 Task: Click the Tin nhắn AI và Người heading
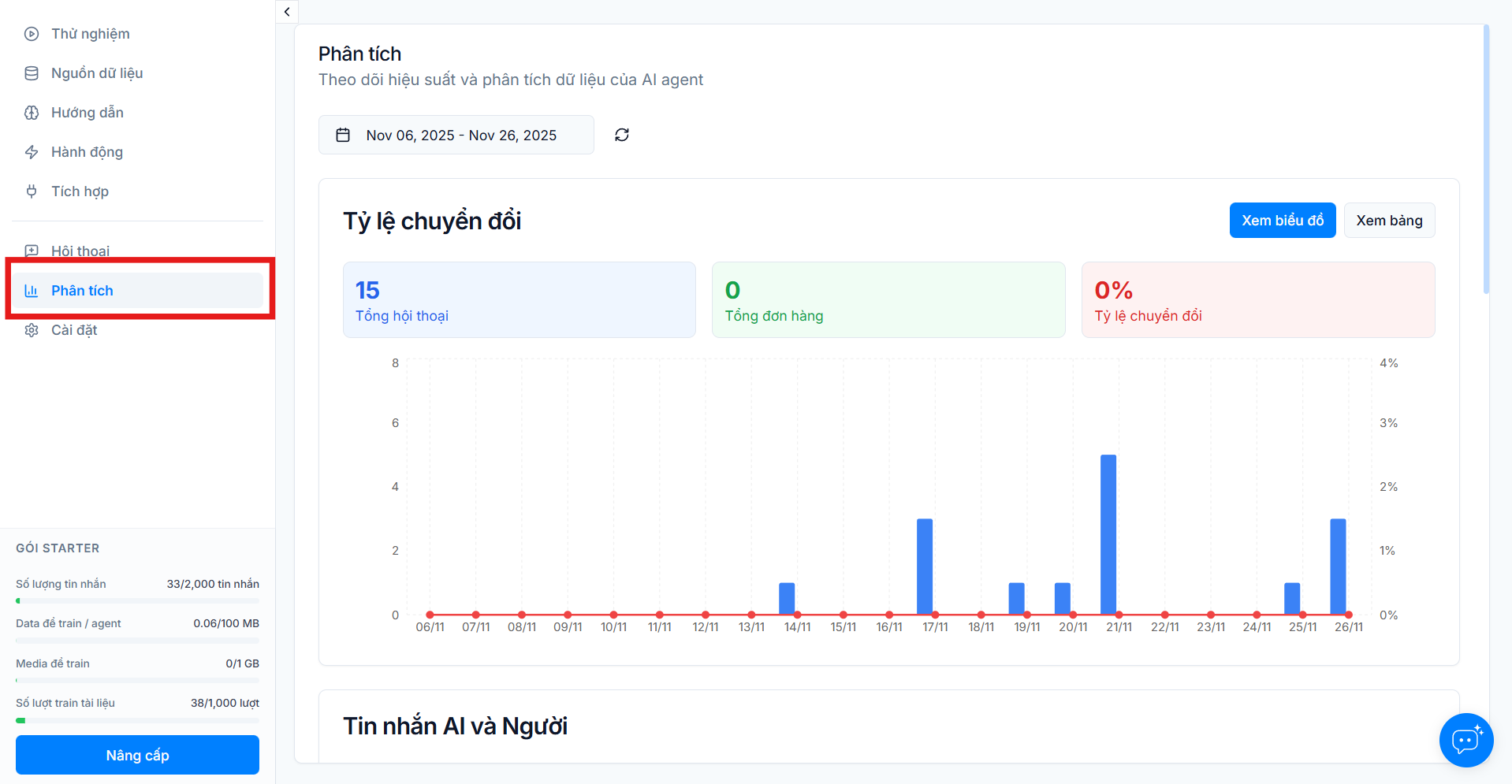click(456, 726)
